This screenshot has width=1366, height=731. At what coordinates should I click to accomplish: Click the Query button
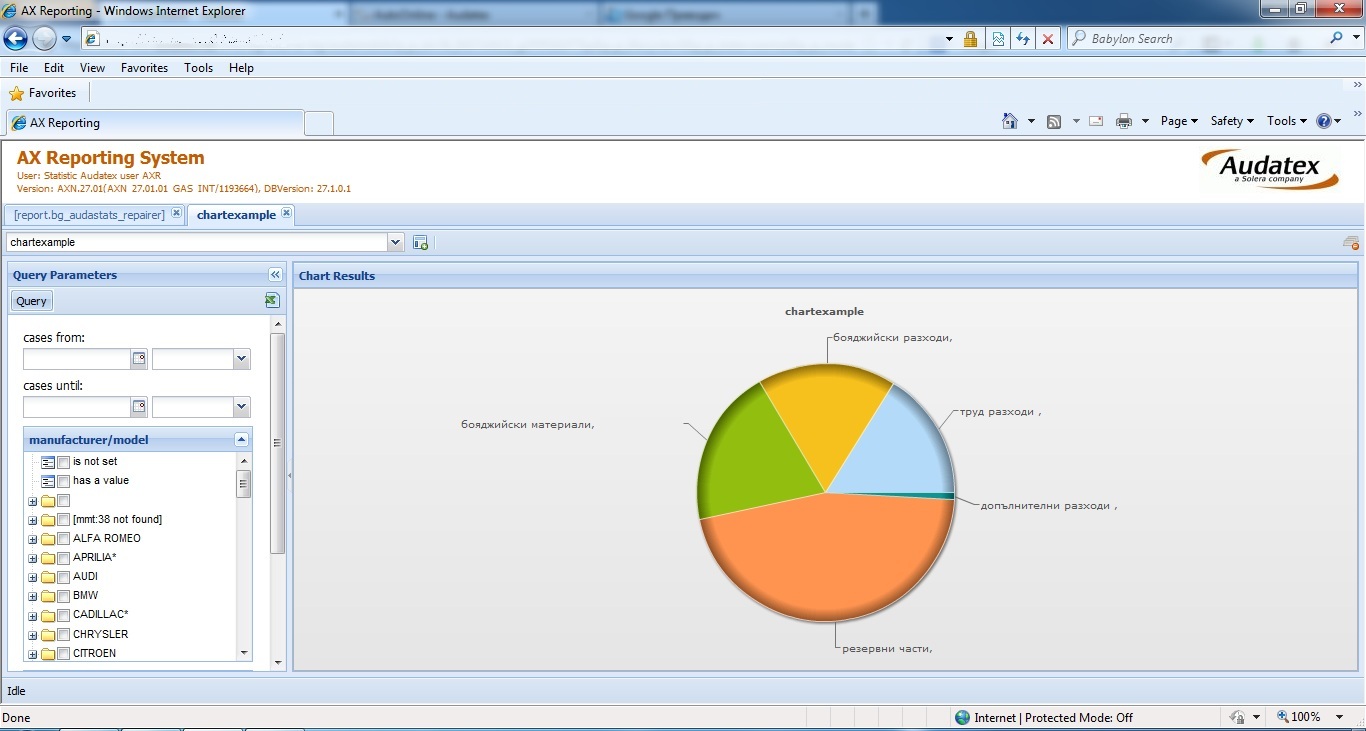coord(31,301)
